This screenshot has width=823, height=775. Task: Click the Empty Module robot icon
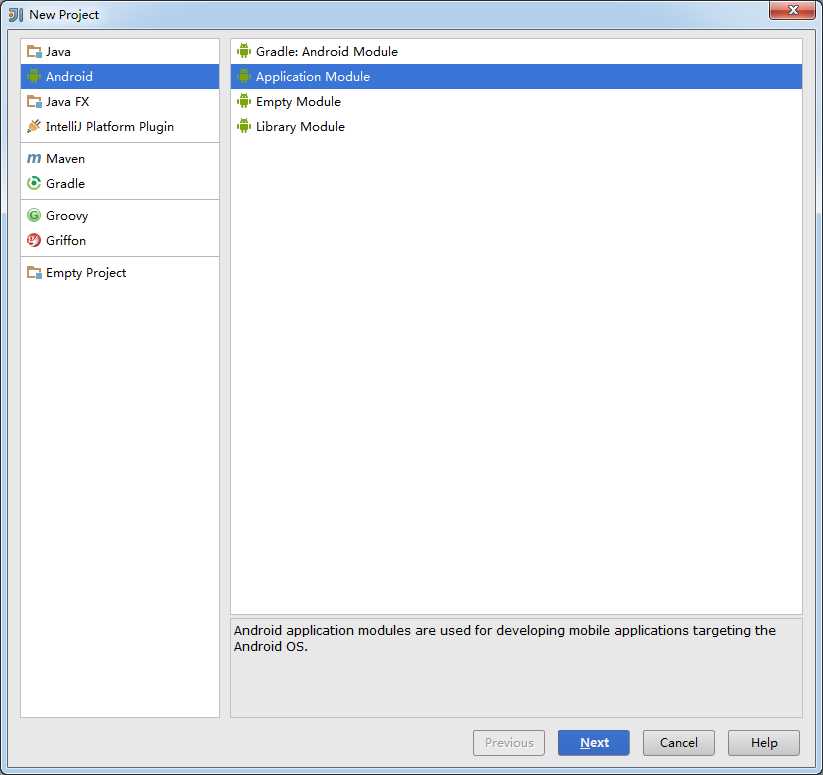244,101
